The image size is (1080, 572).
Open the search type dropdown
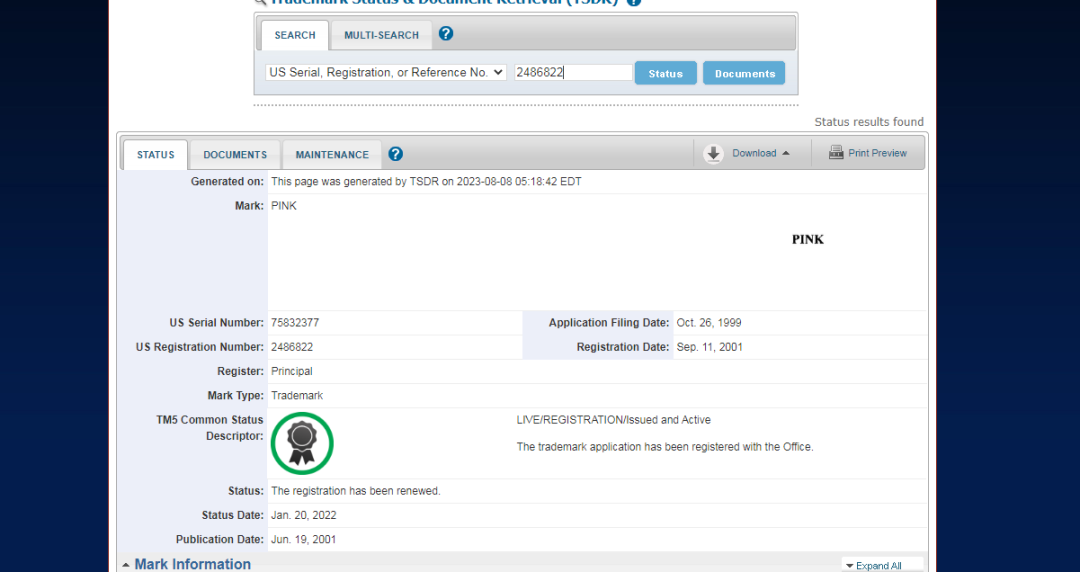click(386, 72)
